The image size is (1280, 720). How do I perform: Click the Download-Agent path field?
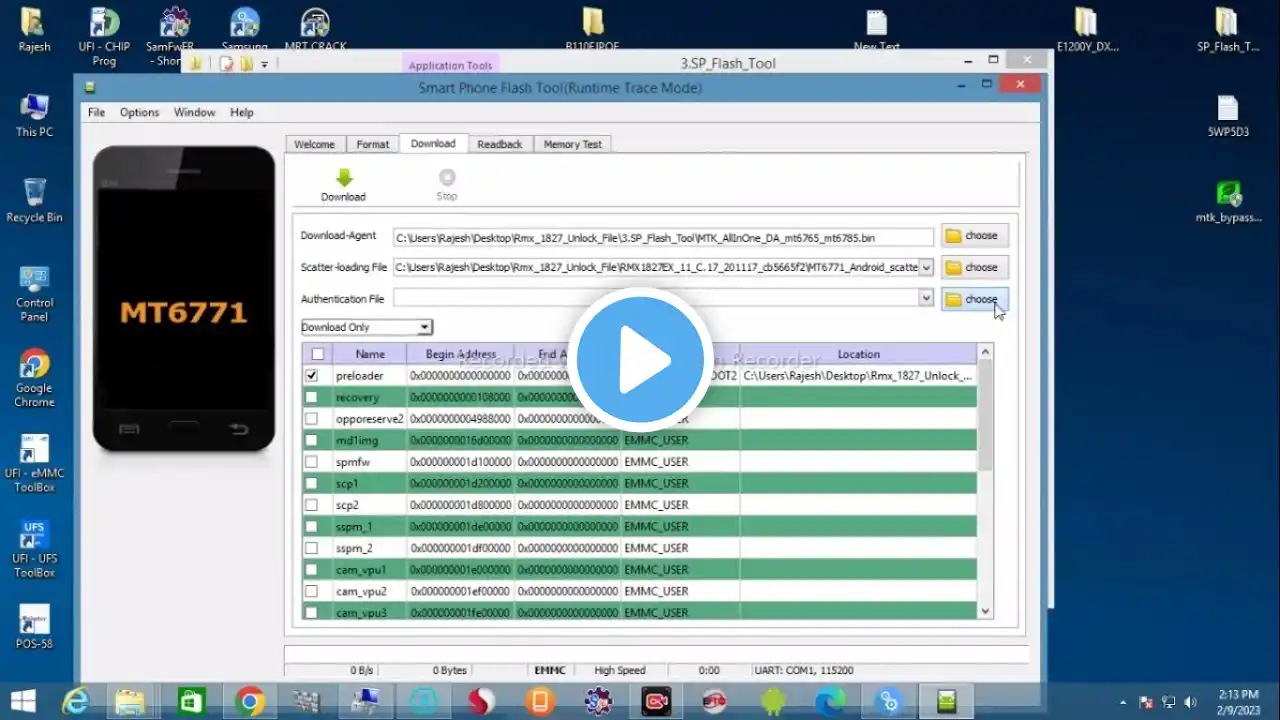(x=663, y=237)
